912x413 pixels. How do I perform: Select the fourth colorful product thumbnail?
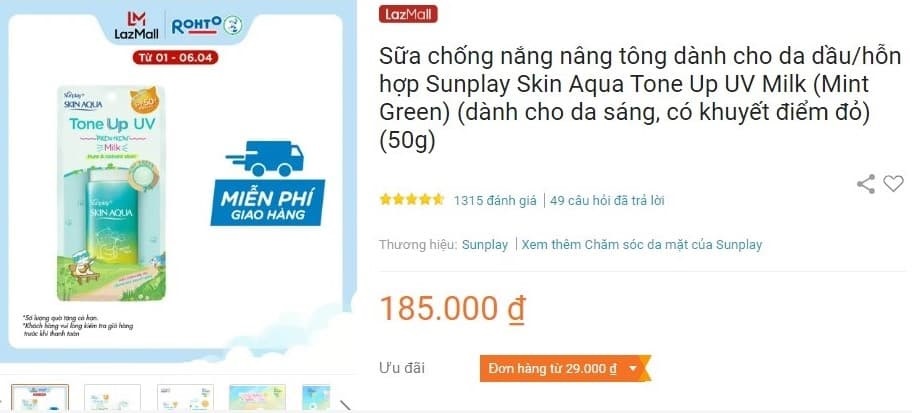pyautogui.click(x=258, y=398)
